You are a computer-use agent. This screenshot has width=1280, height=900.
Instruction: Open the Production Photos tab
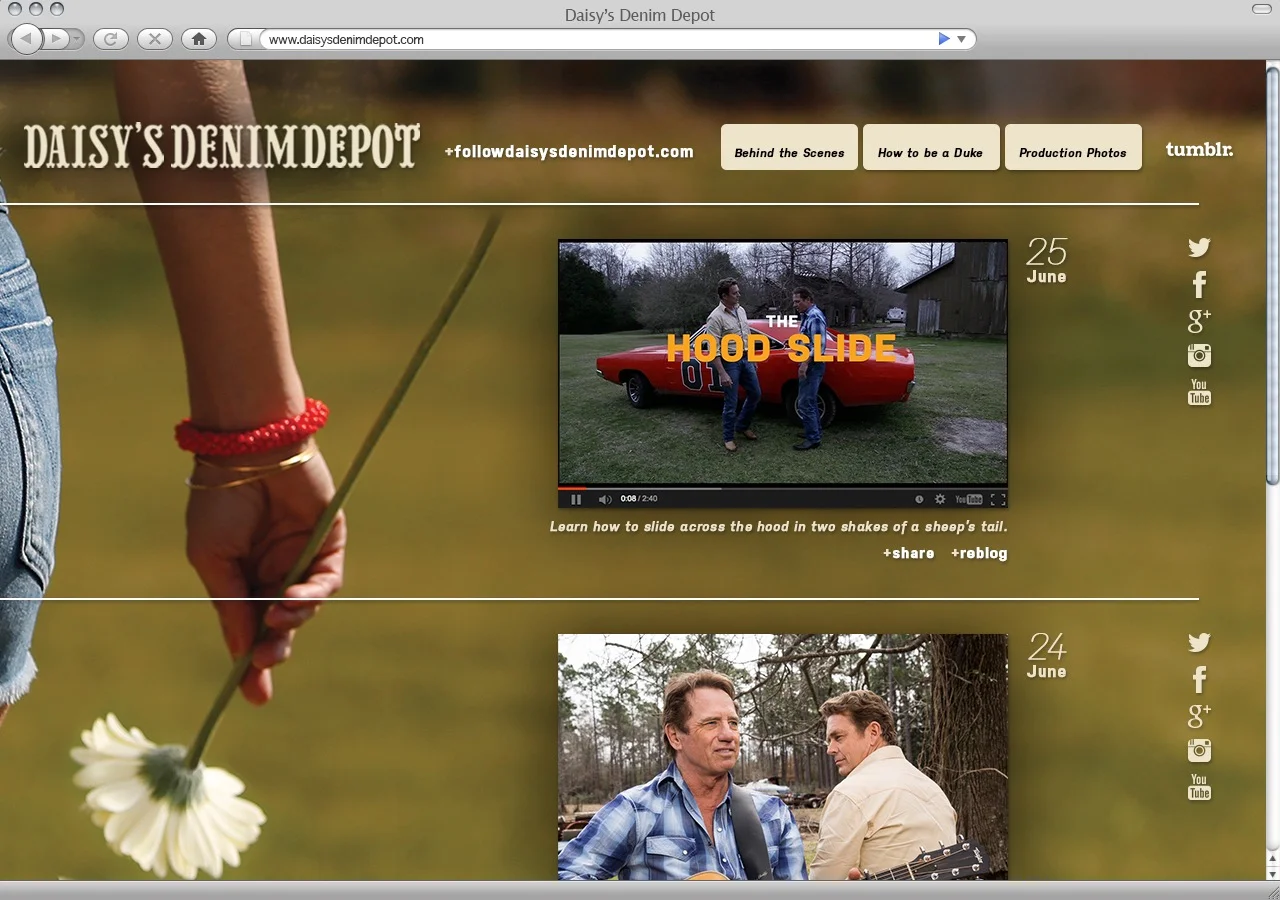click(x=1073, y=147)
